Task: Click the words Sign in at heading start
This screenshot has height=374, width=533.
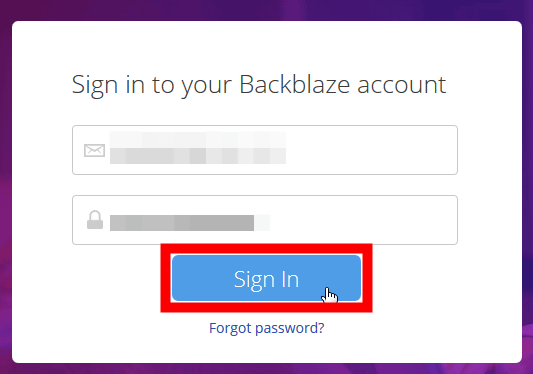Action: point(108,85)
